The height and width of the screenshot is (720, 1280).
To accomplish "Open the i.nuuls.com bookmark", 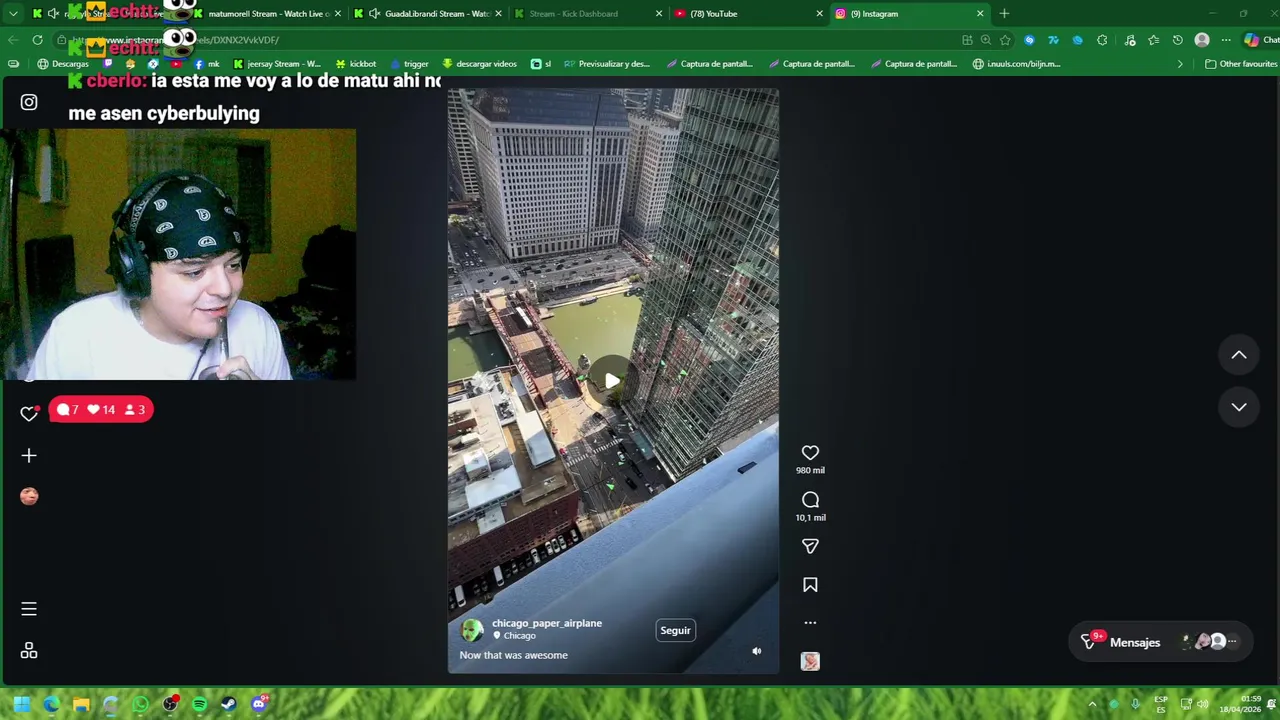I will 1016,64.
